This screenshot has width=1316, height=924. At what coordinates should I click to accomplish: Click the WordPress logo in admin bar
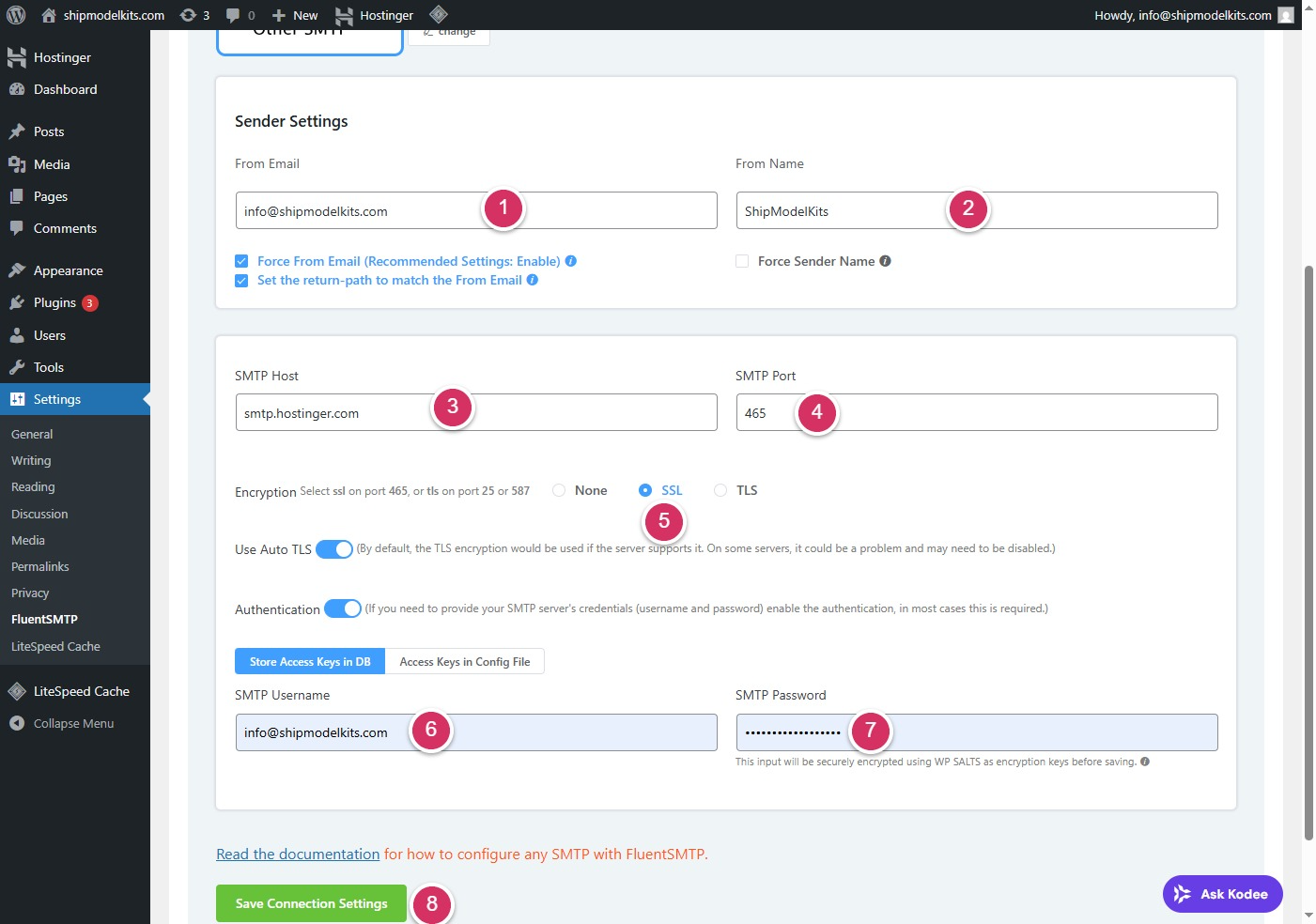tap(16, 15)
